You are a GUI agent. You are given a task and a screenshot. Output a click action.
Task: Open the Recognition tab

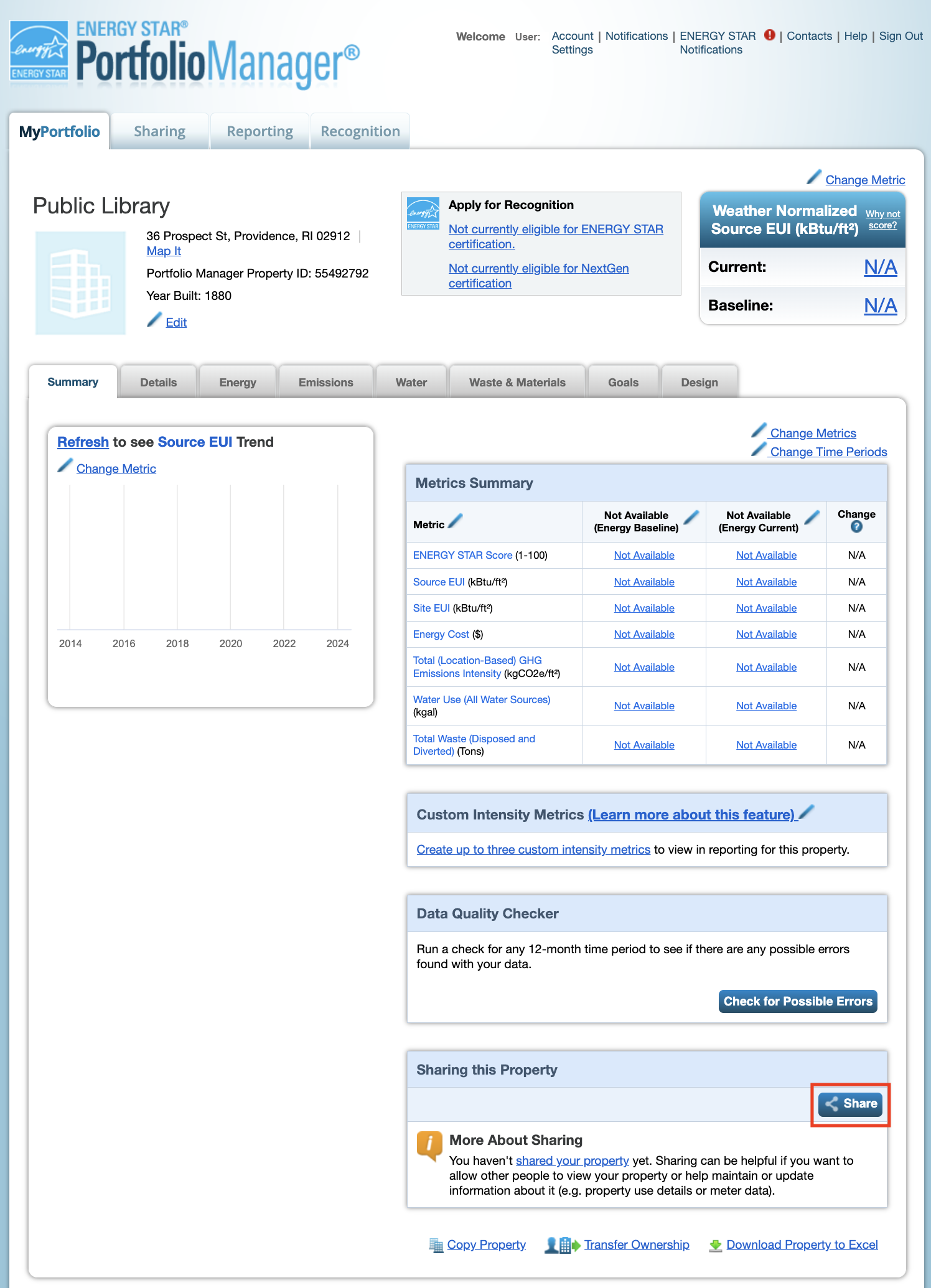[x=360, y=131]
